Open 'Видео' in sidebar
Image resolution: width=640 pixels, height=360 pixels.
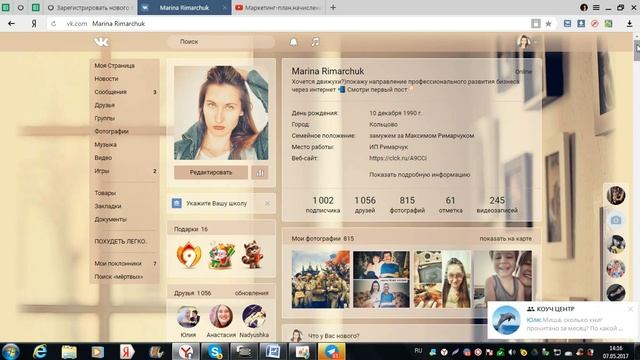click(103, 158)
